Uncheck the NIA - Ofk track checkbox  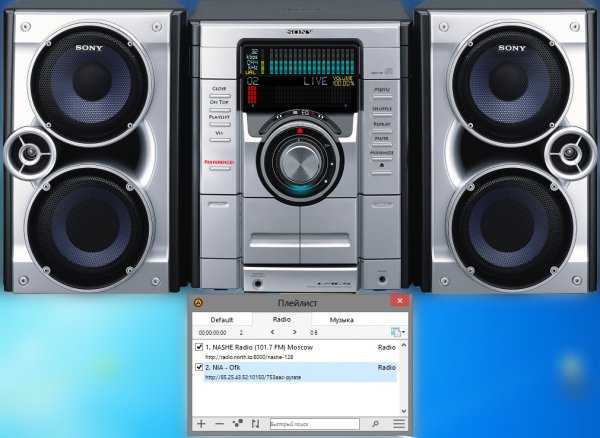tap(199, 367)
